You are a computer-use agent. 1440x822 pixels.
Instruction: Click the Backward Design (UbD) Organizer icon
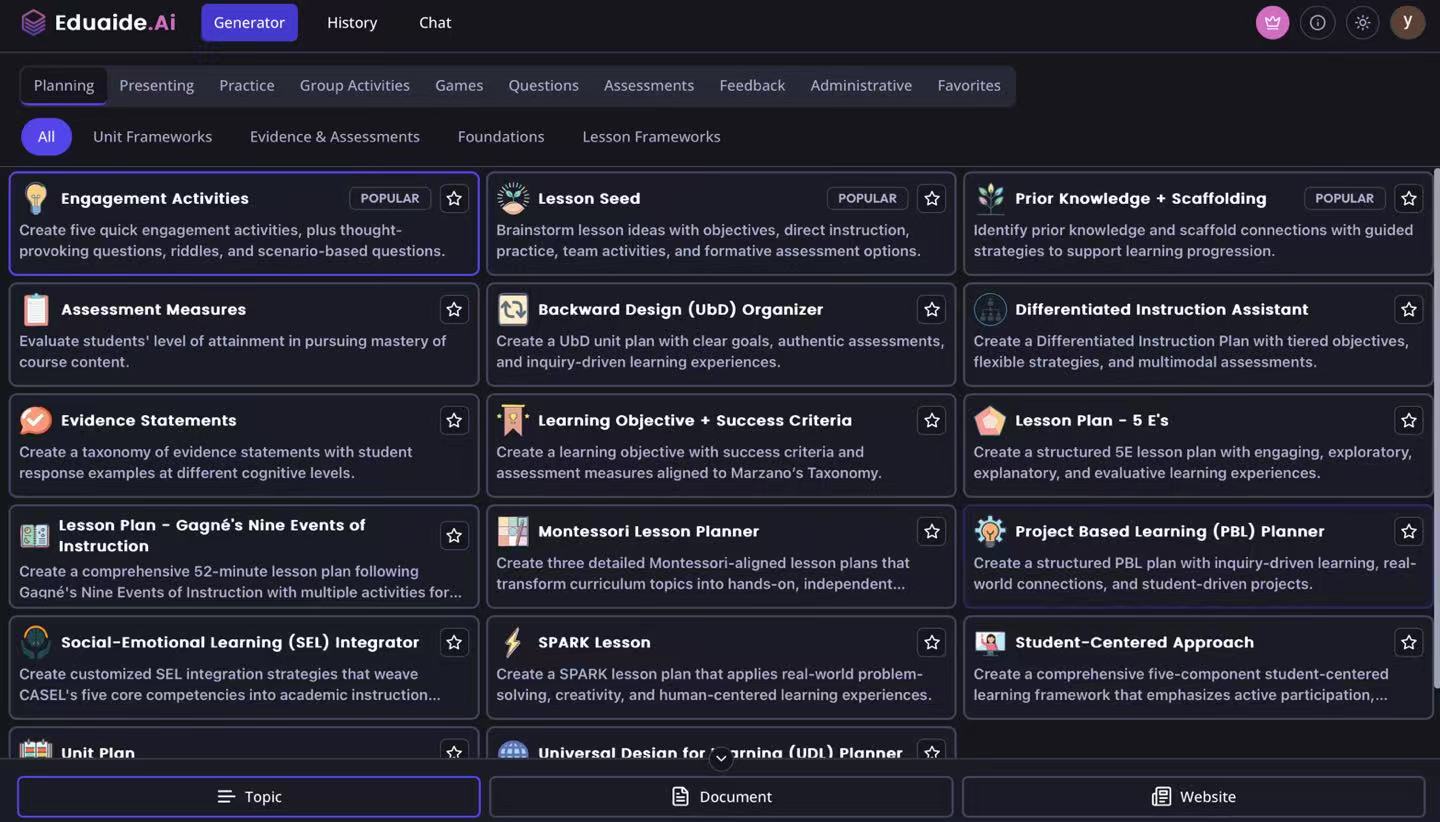pyautogui.click(x=513, y=309)
